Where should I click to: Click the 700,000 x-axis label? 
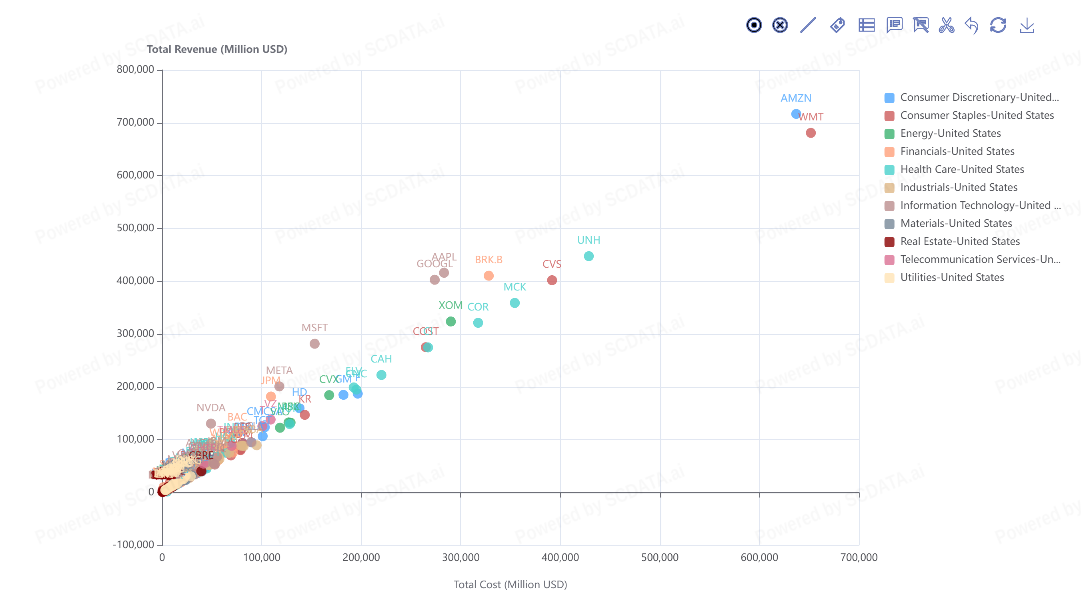859,557
